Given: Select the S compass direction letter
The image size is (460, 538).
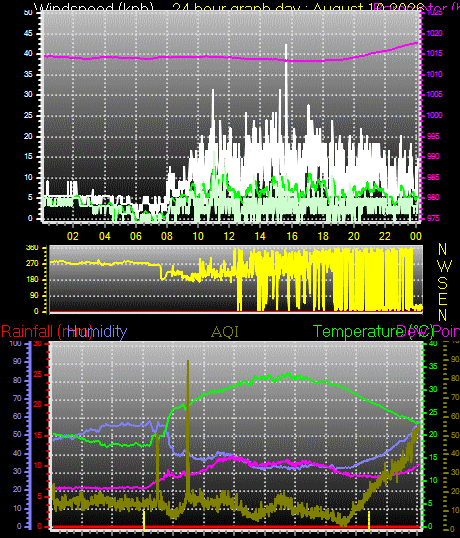Looking at the screenshot, I should coord(443,283).
